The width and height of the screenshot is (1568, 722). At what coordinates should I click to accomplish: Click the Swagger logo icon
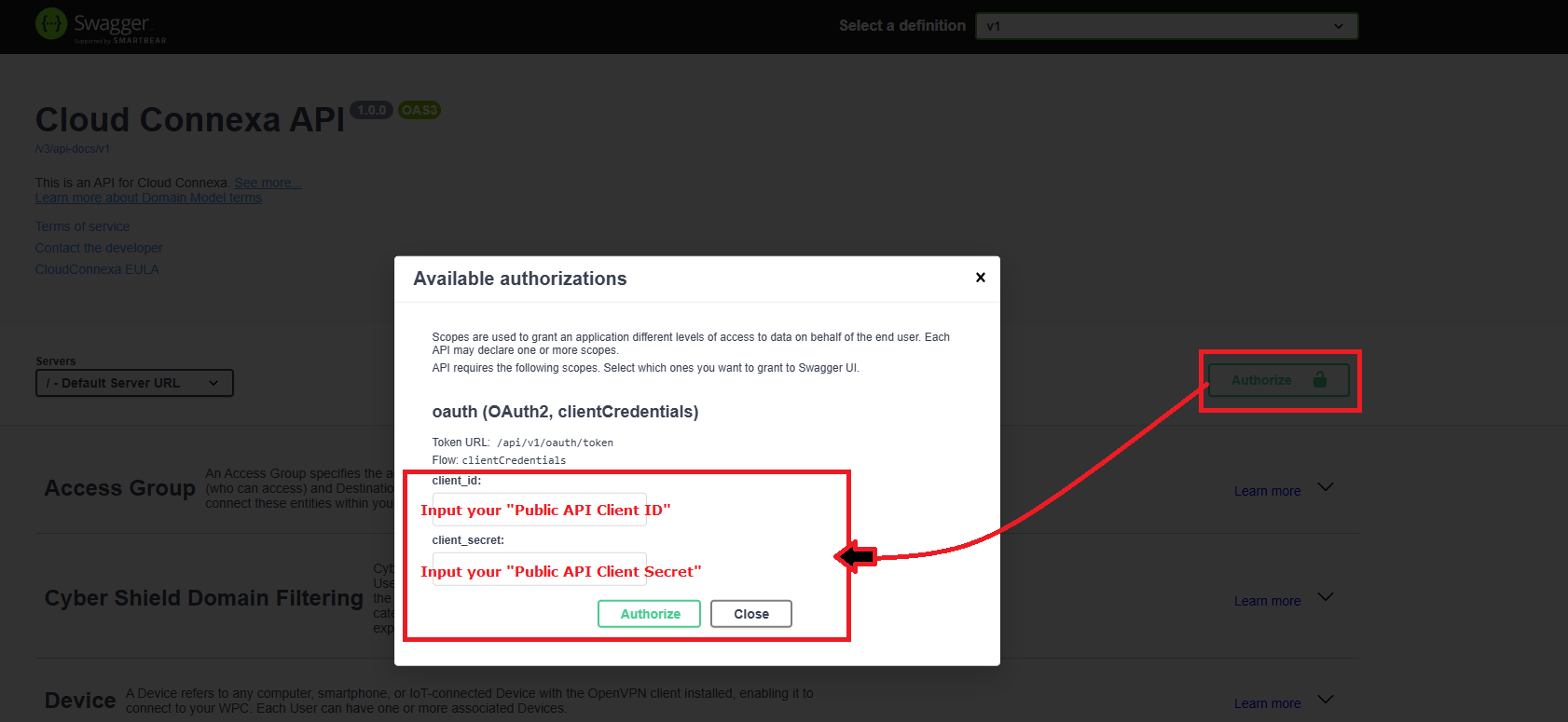pyautogui.click(x=51, y=24)
